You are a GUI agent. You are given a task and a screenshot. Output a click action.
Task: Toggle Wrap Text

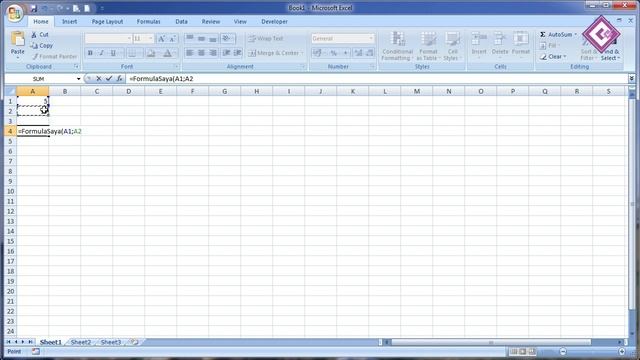click(266, 38)
